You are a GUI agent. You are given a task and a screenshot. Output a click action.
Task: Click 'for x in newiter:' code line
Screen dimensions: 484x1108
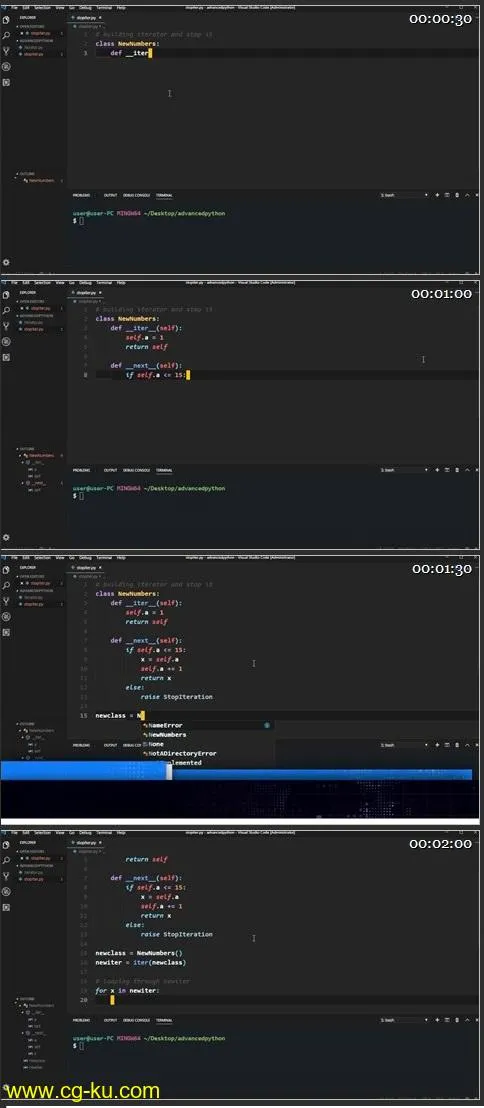127,991
